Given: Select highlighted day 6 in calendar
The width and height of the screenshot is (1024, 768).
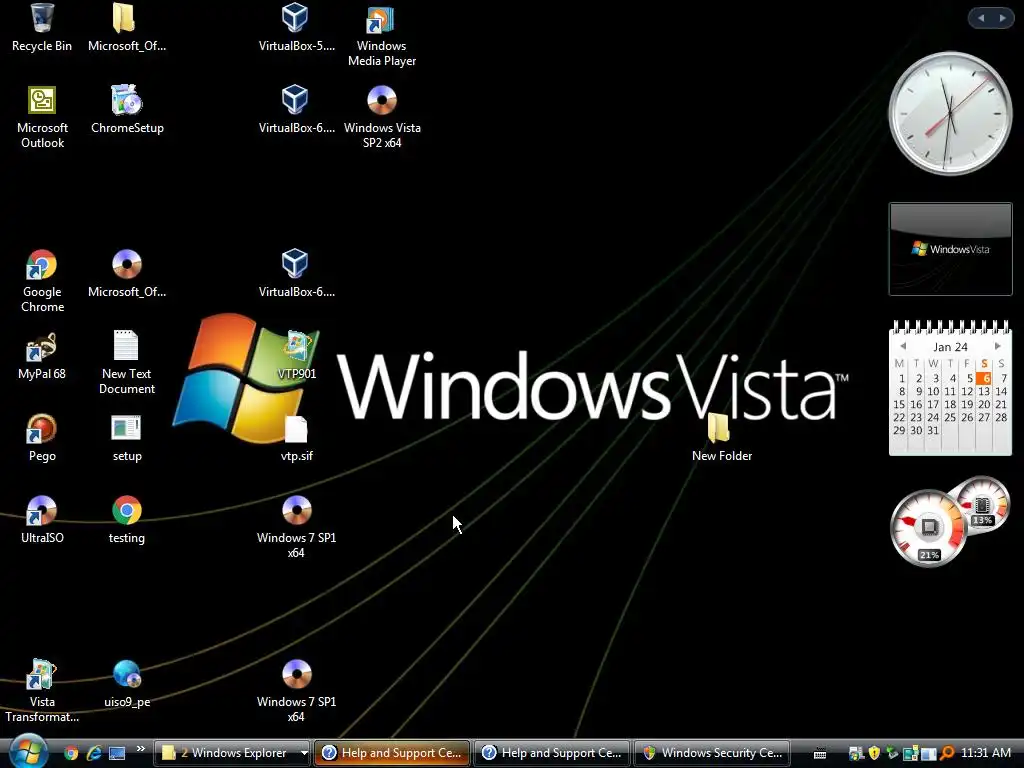Looking at the screenshot, I should point(984,378).
